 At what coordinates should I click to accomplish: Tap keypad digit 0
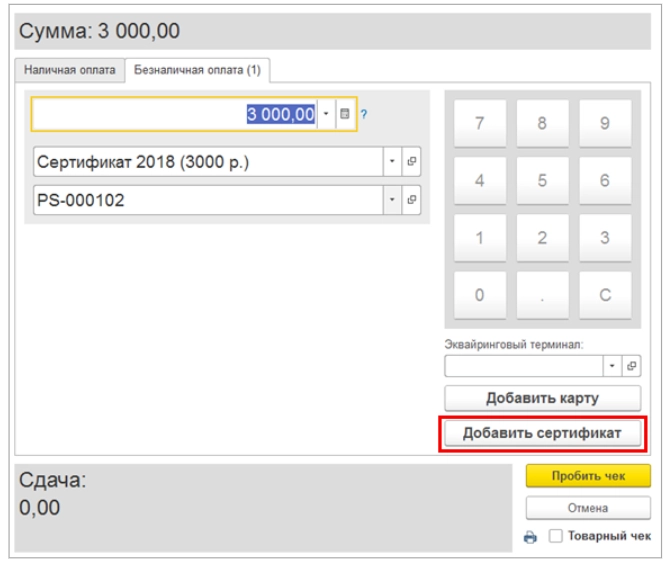pyautogui.click(x=480, y=295)
